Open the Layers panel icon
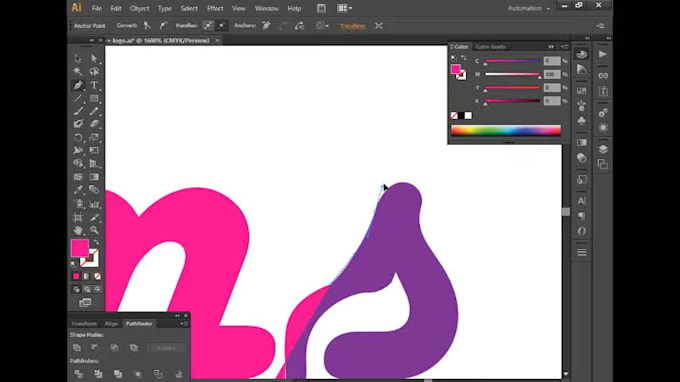 [x=603, y=149]
